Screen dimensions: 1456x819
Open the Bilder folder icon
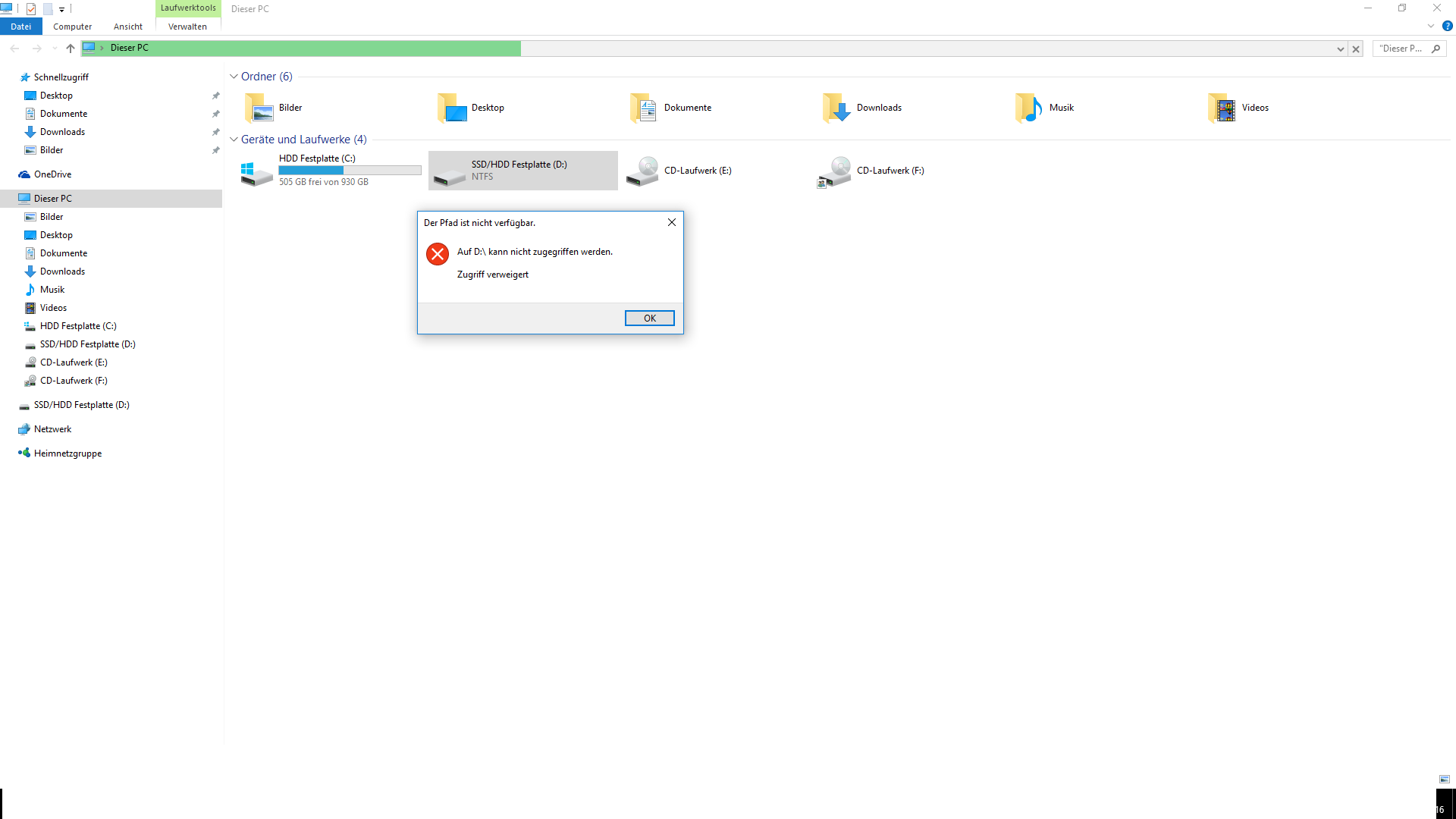tap(259, 108)
